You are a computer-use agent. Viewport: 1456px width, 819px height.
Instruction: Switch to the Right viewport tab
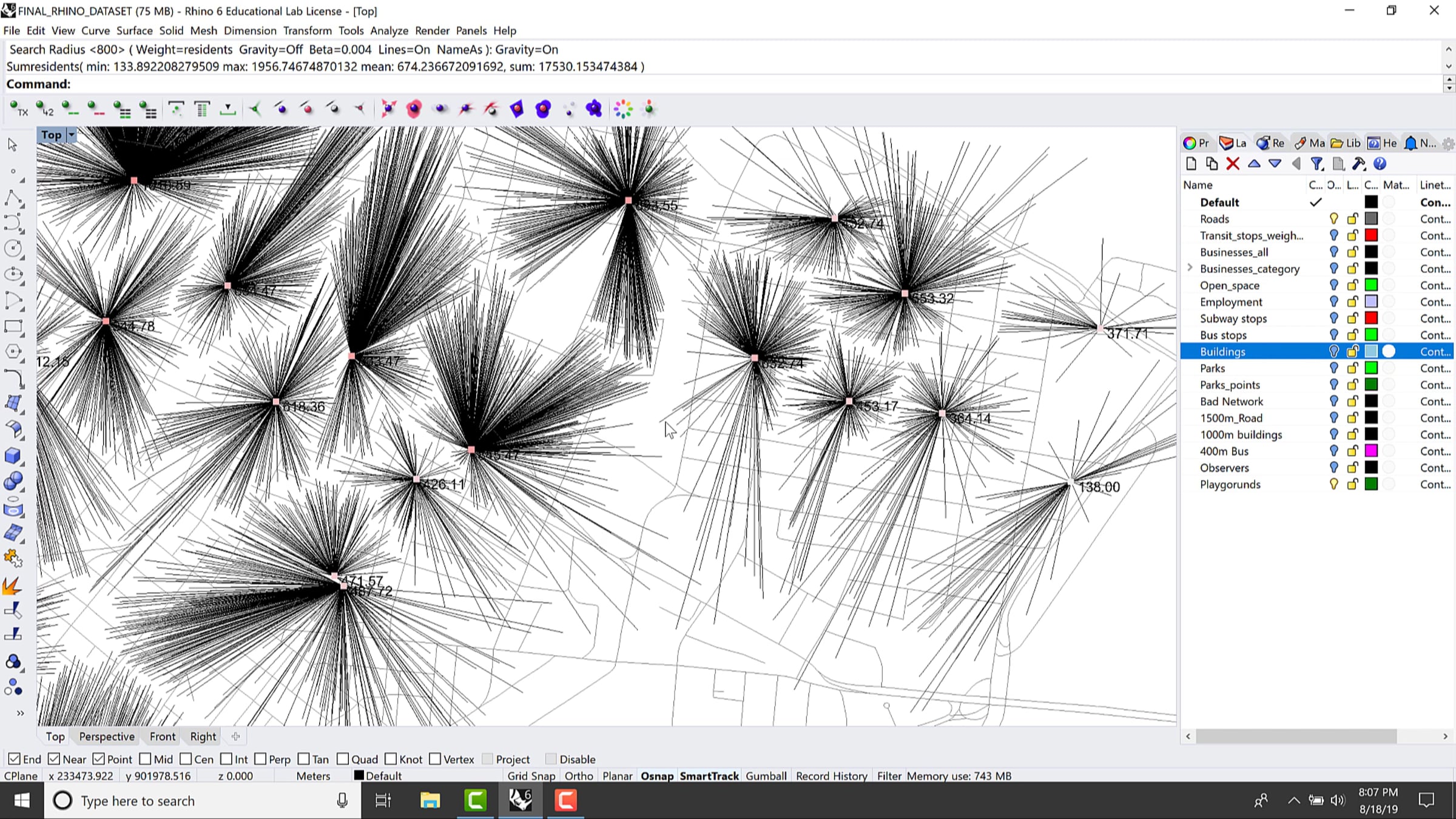(x=203, y=736)
